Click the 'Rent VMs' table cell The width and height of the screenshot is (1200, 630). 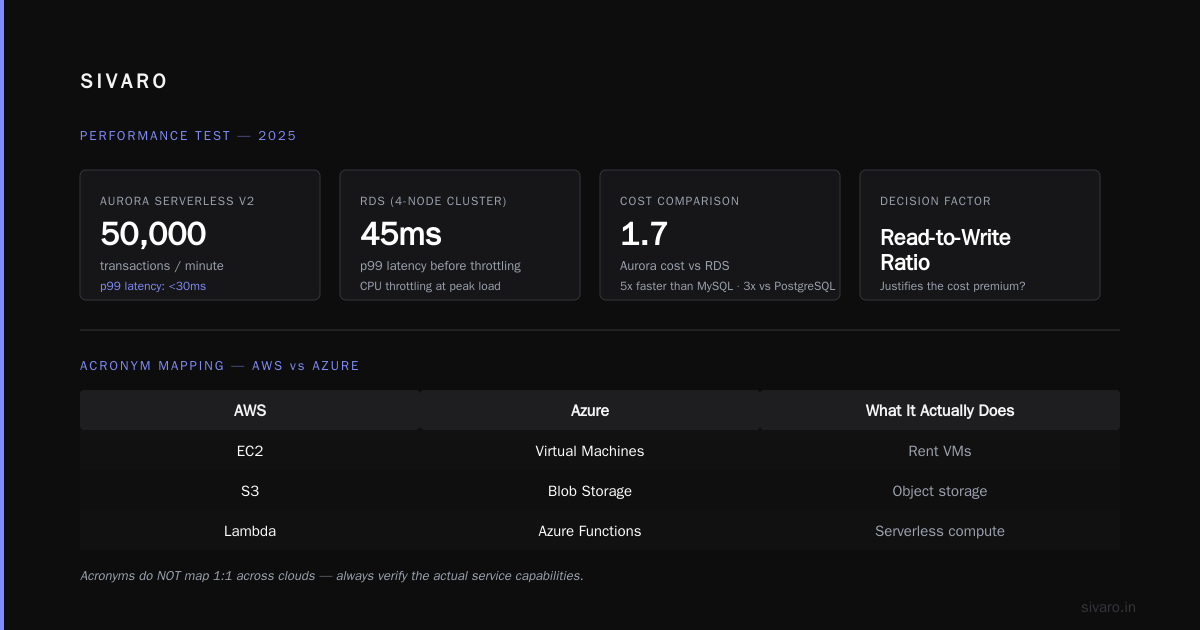click(940, 451)
